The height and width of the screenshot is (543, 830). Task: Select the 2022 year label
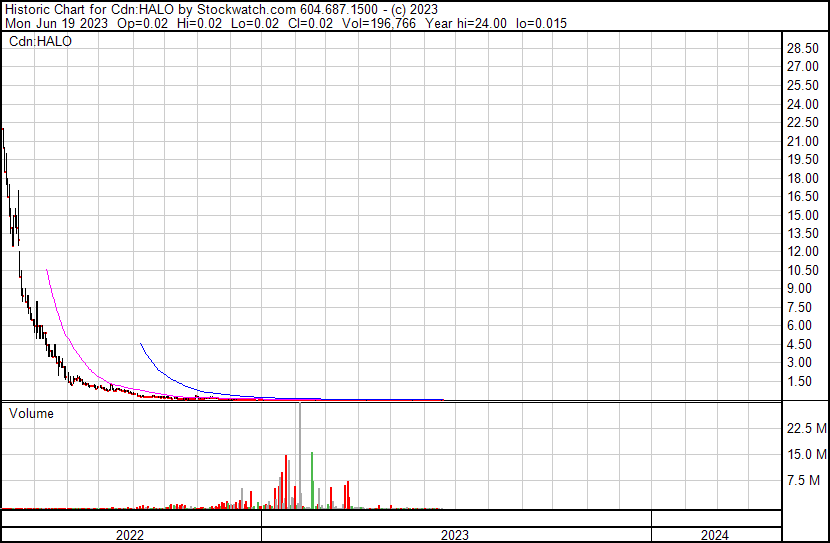130,535
